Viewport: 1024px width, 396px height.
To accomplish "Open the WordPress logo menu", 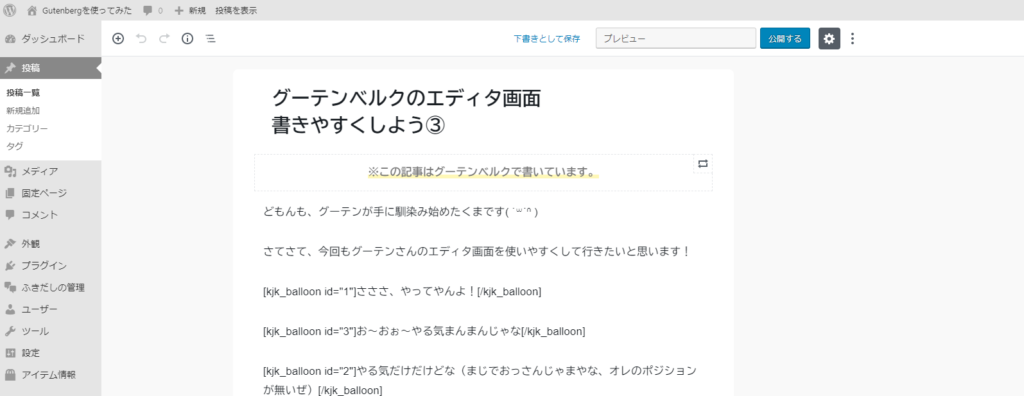I will [x=10, y=10].
